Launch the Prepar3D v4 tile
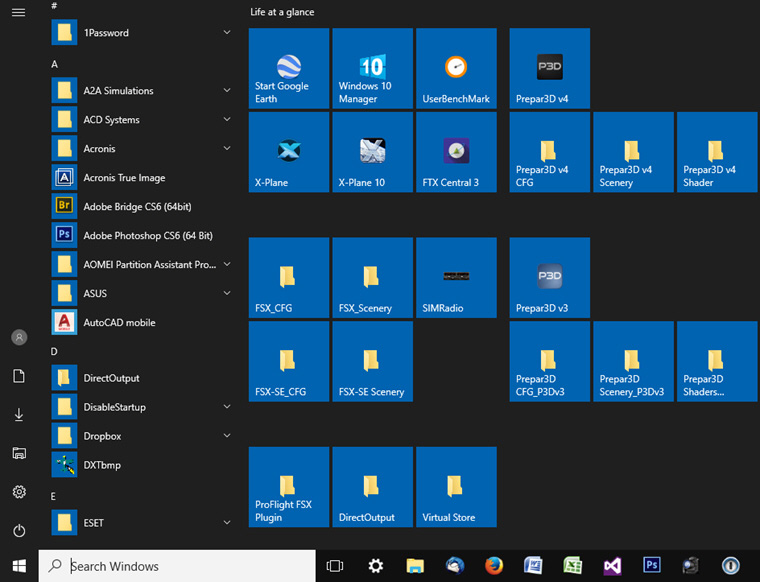760x582 pixels. (549, 69)
